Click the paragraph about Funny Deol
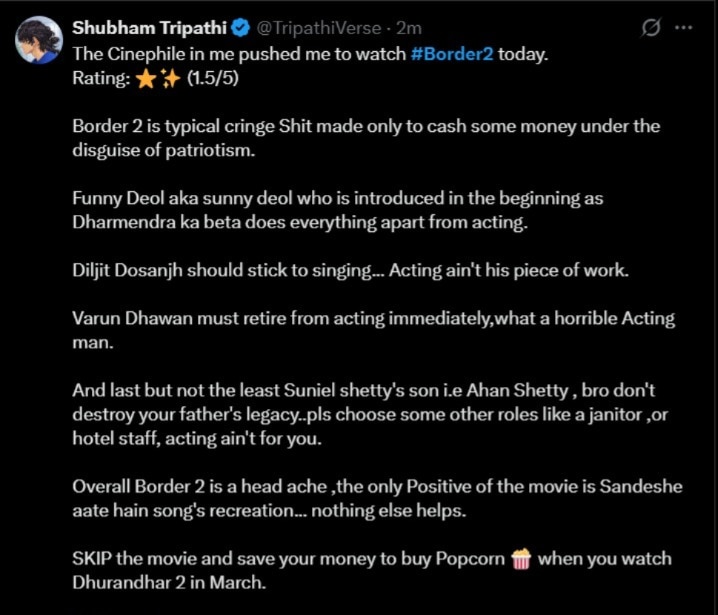Viewport: 718px width, 615px height. coord(337,211)
